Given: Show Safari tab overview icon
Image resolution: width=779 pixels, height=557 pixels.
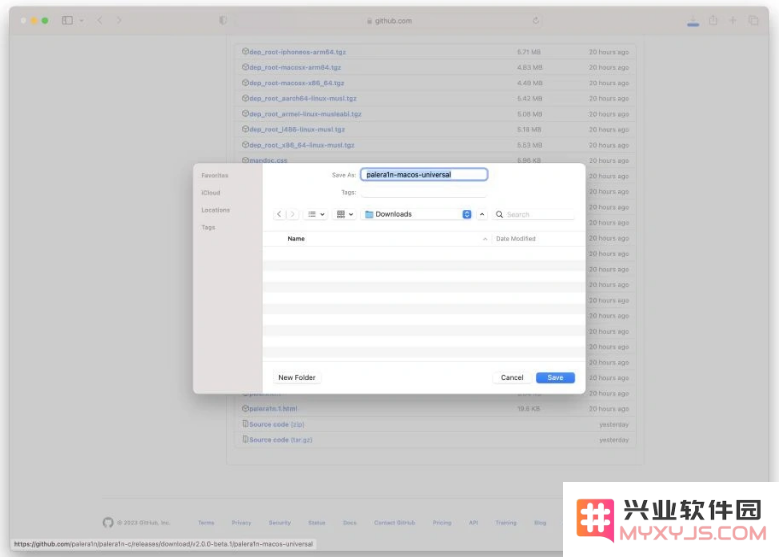Looking at the screenshot, I should click(x=754, y=20).
